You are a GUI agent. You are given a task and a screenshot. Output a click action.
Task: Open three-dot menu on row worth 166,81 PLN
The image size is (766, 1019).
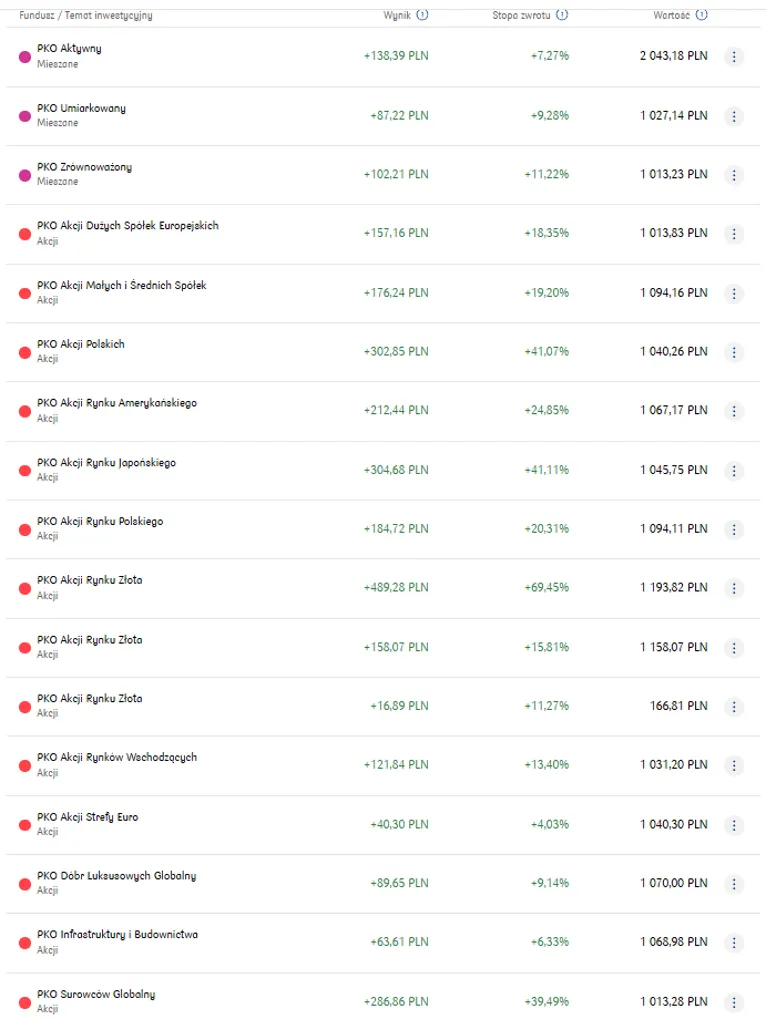(734, 706)
